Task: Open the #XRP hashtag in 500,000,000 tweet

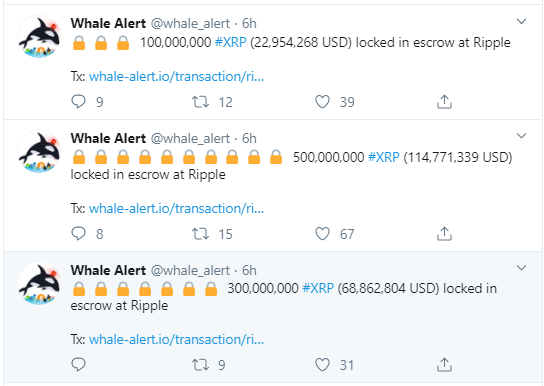Action: pos(384,157)
